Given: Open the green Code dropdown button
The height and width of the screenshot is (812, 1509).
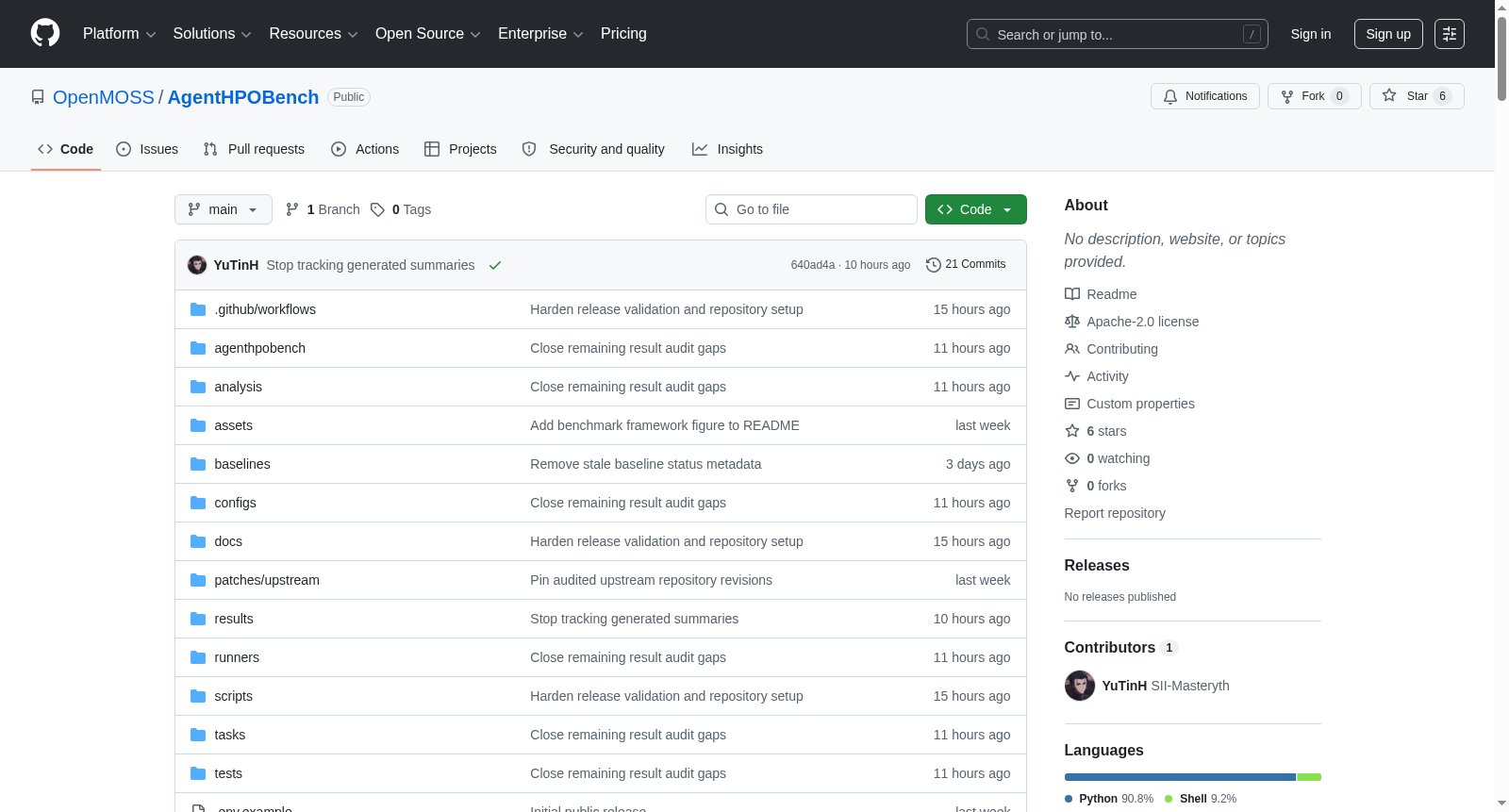Looking at the screenshot, I should pyautogui.click(x=976, y=209).
